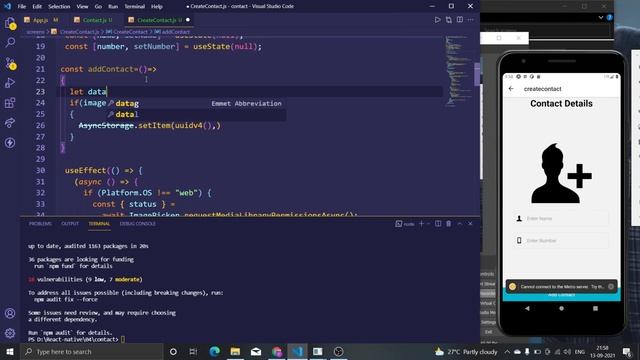Open the Manage gear in activity bar
The height and width of the screenshot is (360, 640).
(x=10, y=333)
